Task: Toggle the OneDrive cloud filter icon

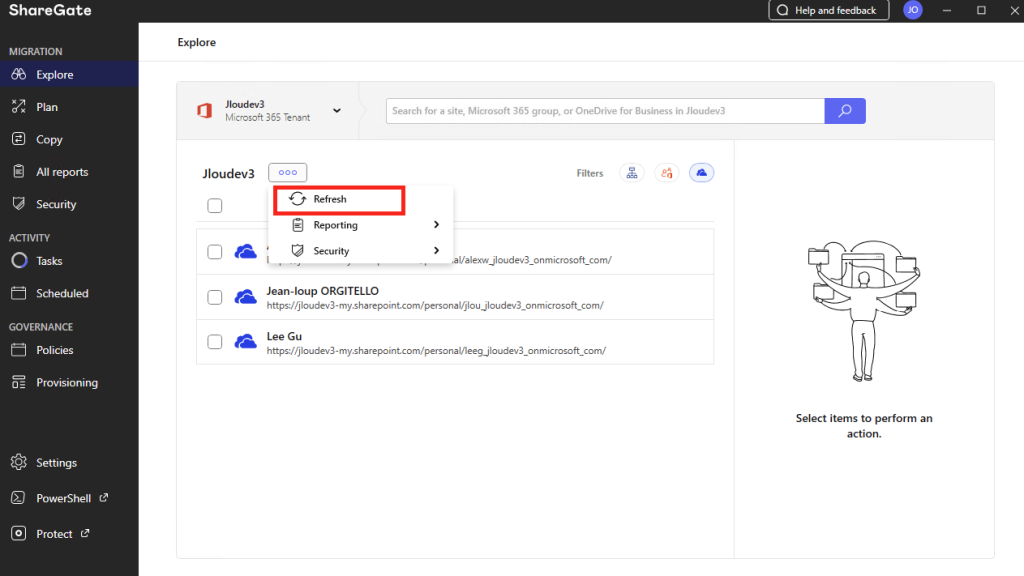Action: point(701,173)
